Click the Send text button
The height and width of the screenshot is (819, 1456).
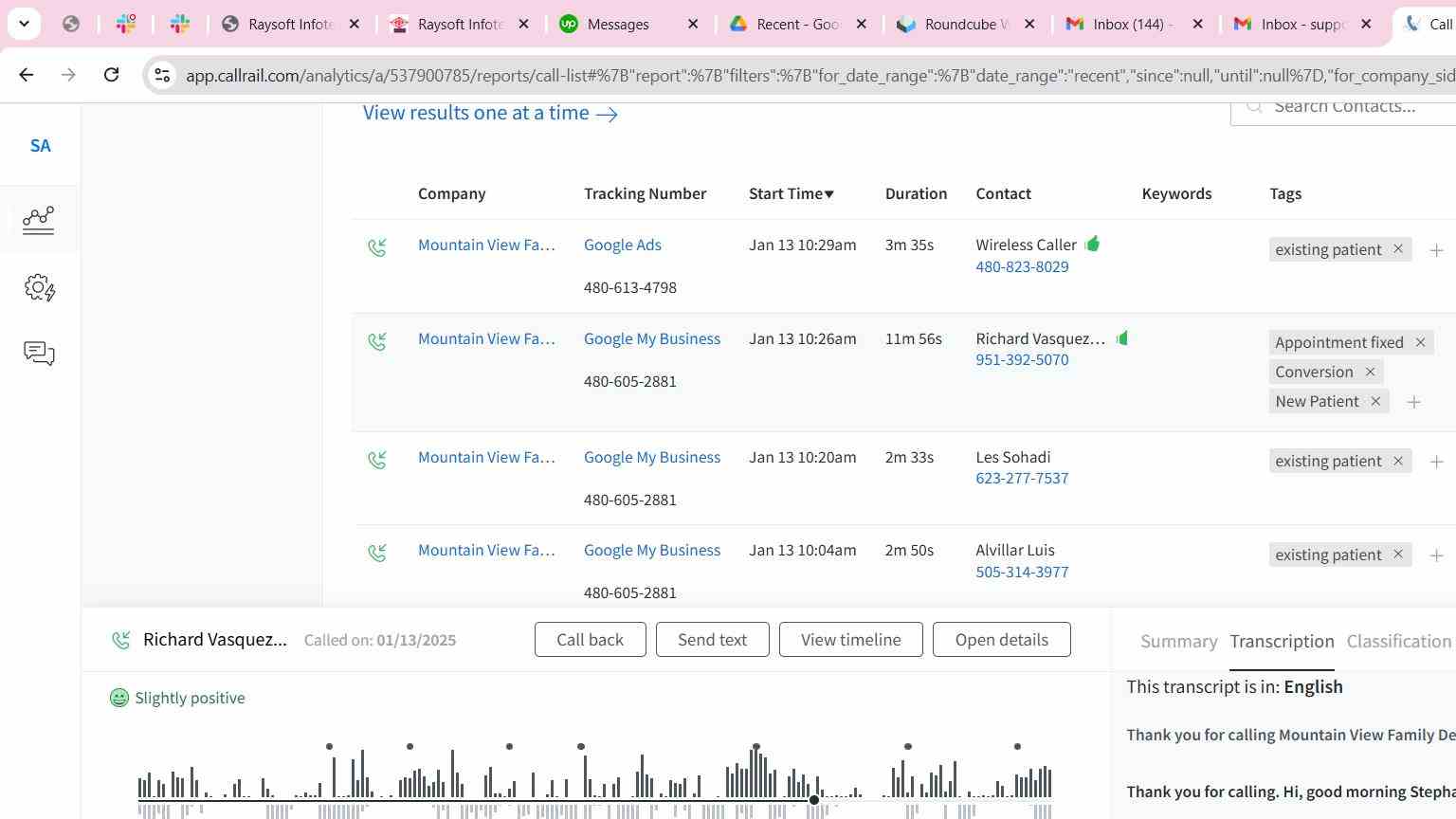click(712, 640)
